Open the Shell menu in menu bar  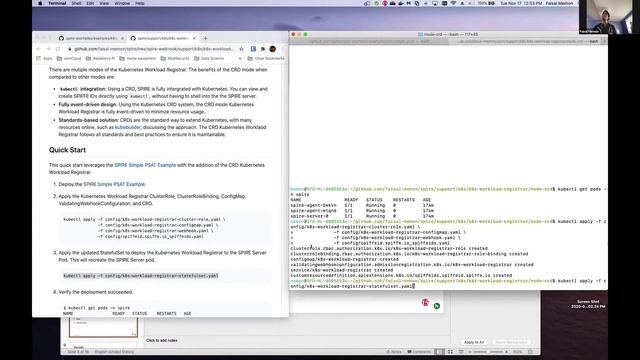click(x=76, y=3)
